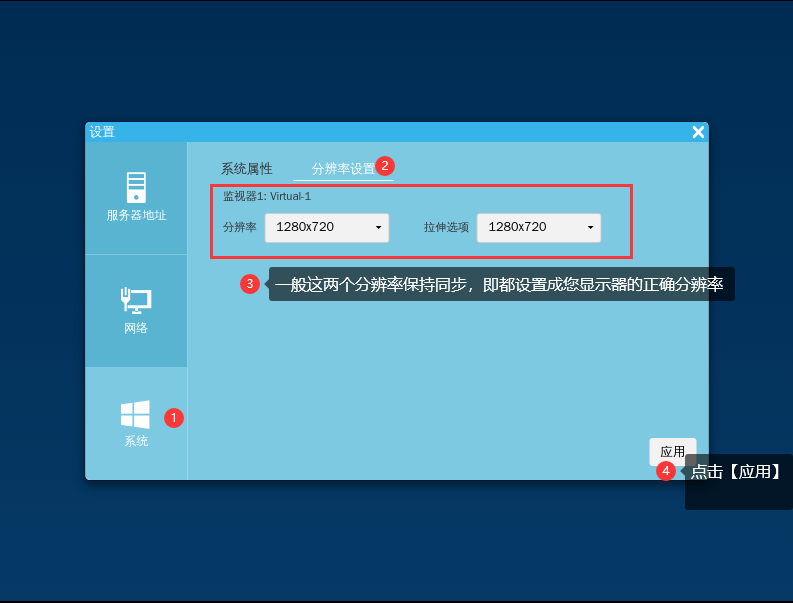Click the red number 2 badge

coord(385,165)
